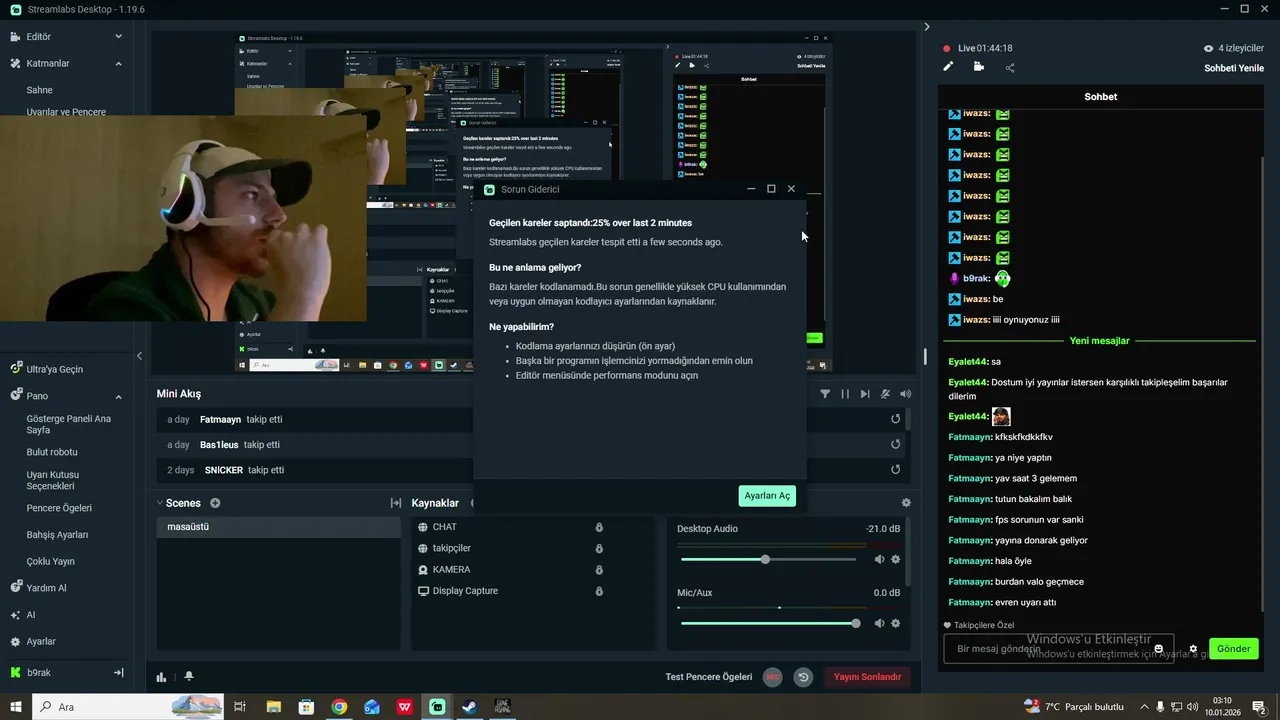This screenshot has height=720, width=1280.
Task: Pause the Mini Akış alert queue
Action: [845, 394]
